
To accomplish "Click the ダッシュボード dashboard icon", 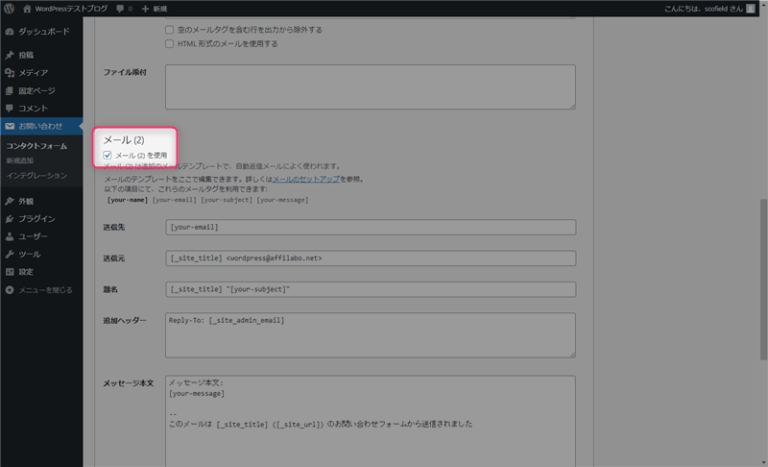I will click(x=10, y=33).
